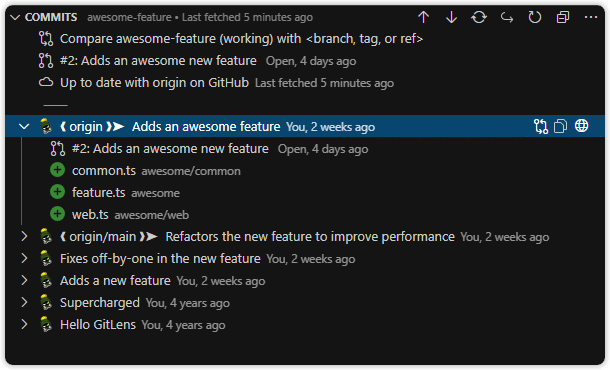The height and width of the screenshot is (370, 610).
Task: Click the Pull down-arrow icon in Commits header
Action: (x=451, y=17)
